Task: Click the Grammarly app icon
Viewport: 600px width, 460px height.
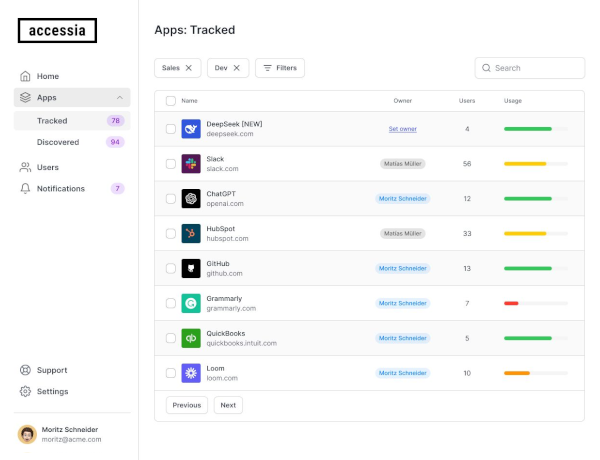Action: (191, 304)
